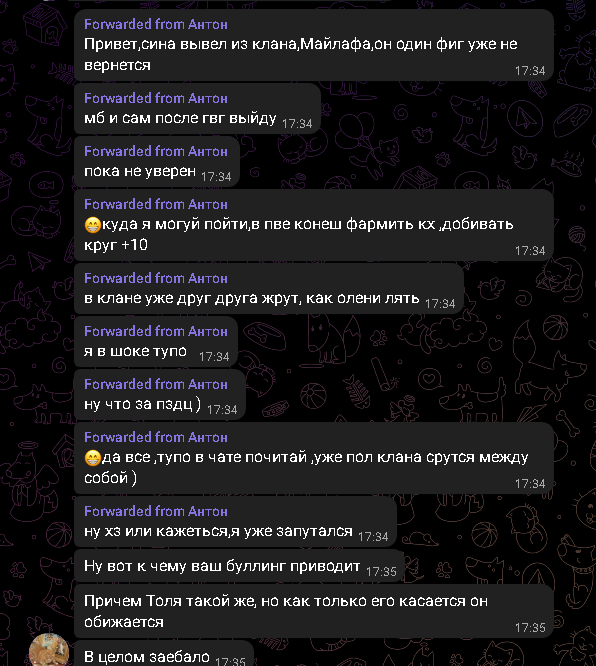Open 'Forwarded from Антон' link above 'куда я могуй'
This screenshot has width=596, height=666.
pyautogui.click(x=155, y=204)
